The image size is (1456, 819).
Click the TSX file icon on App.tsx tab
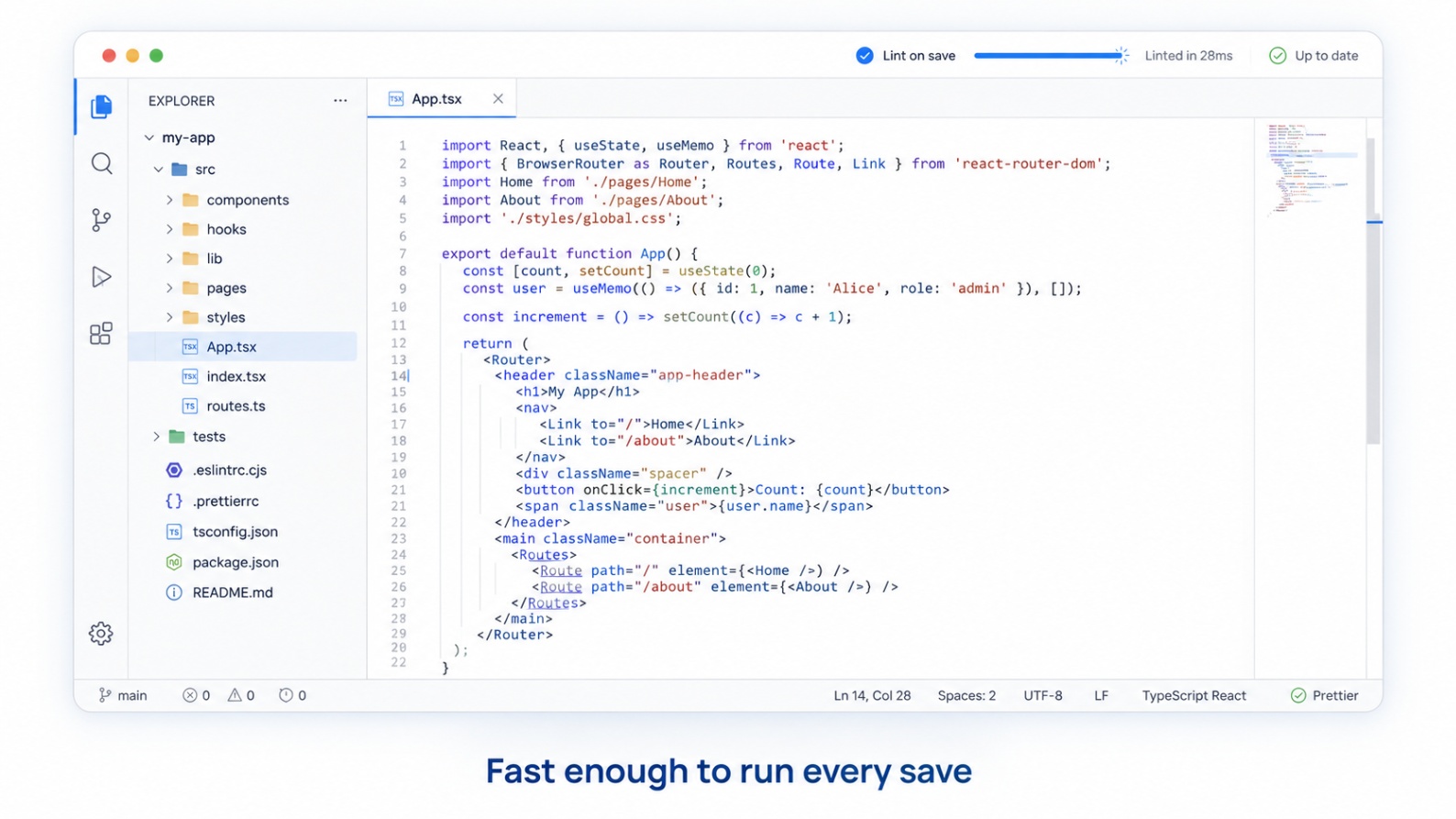396,99
